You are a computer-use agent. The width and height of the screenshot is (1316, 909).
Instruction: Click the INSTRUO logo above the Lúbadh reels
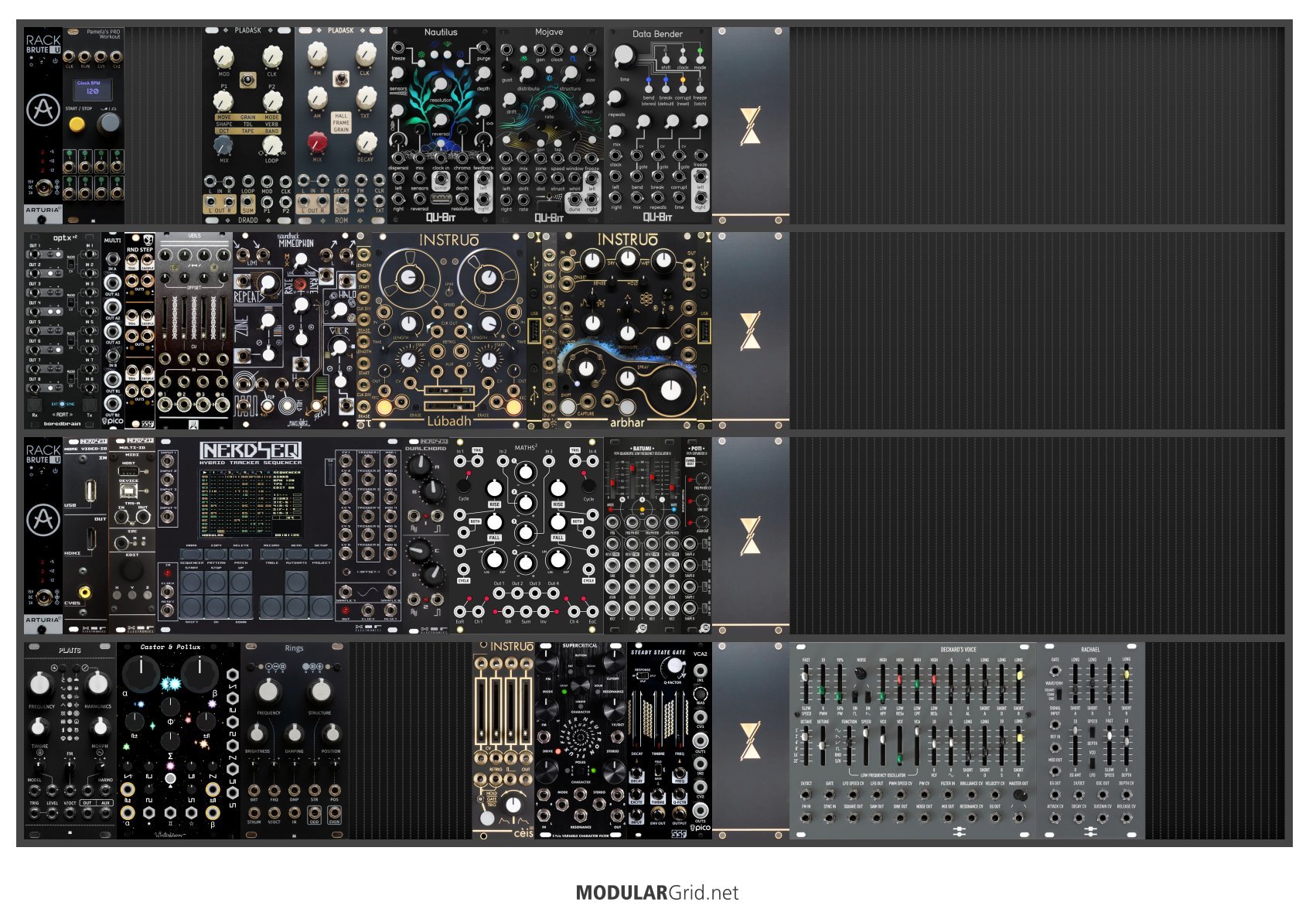(448, 241)
